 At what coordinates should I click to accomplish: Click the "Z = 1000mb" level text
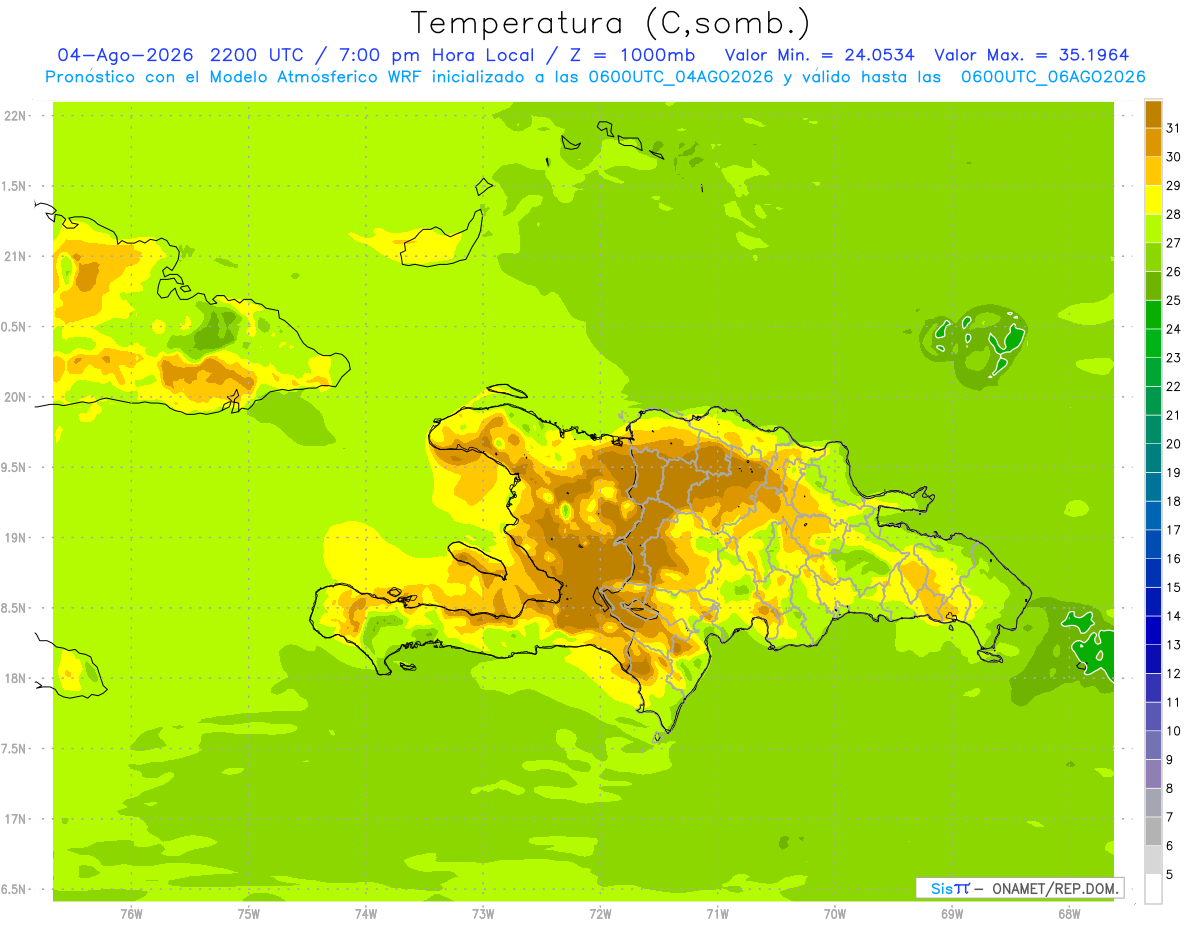point(631,55)
